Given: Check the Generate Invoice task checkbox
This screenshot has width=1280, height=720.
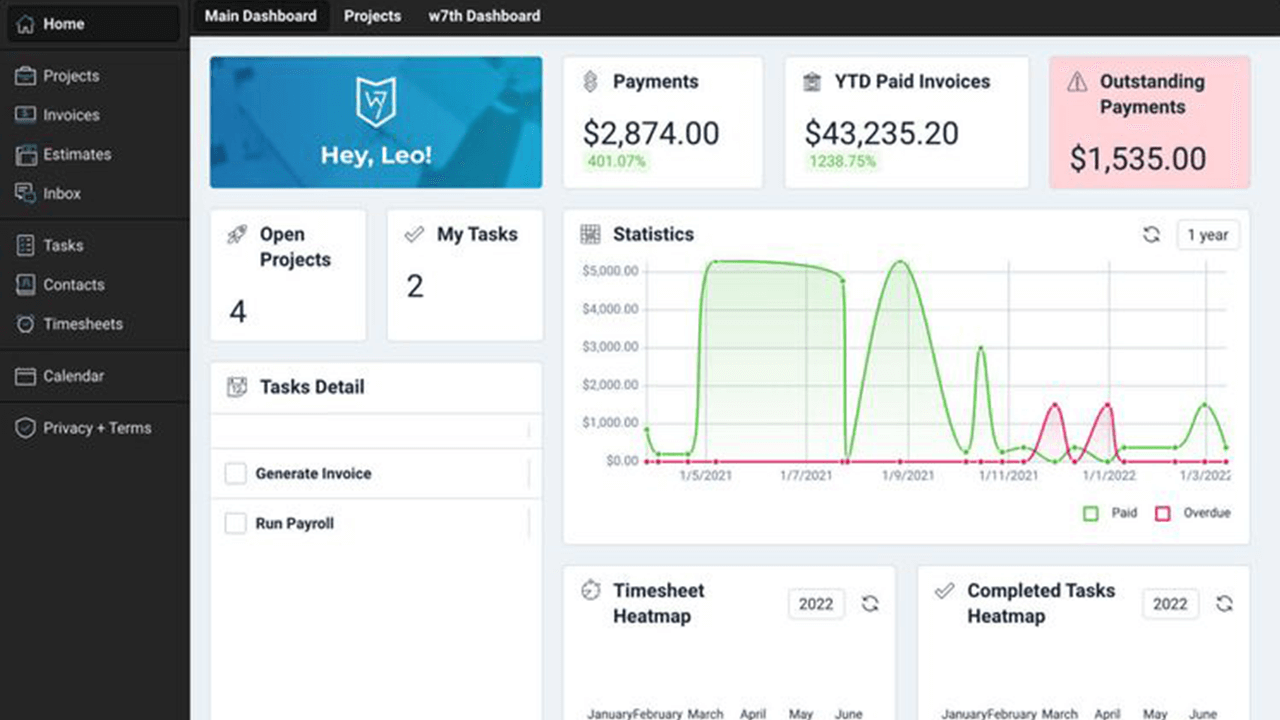Looking at the screenshot, I should [x=235, y=474].
